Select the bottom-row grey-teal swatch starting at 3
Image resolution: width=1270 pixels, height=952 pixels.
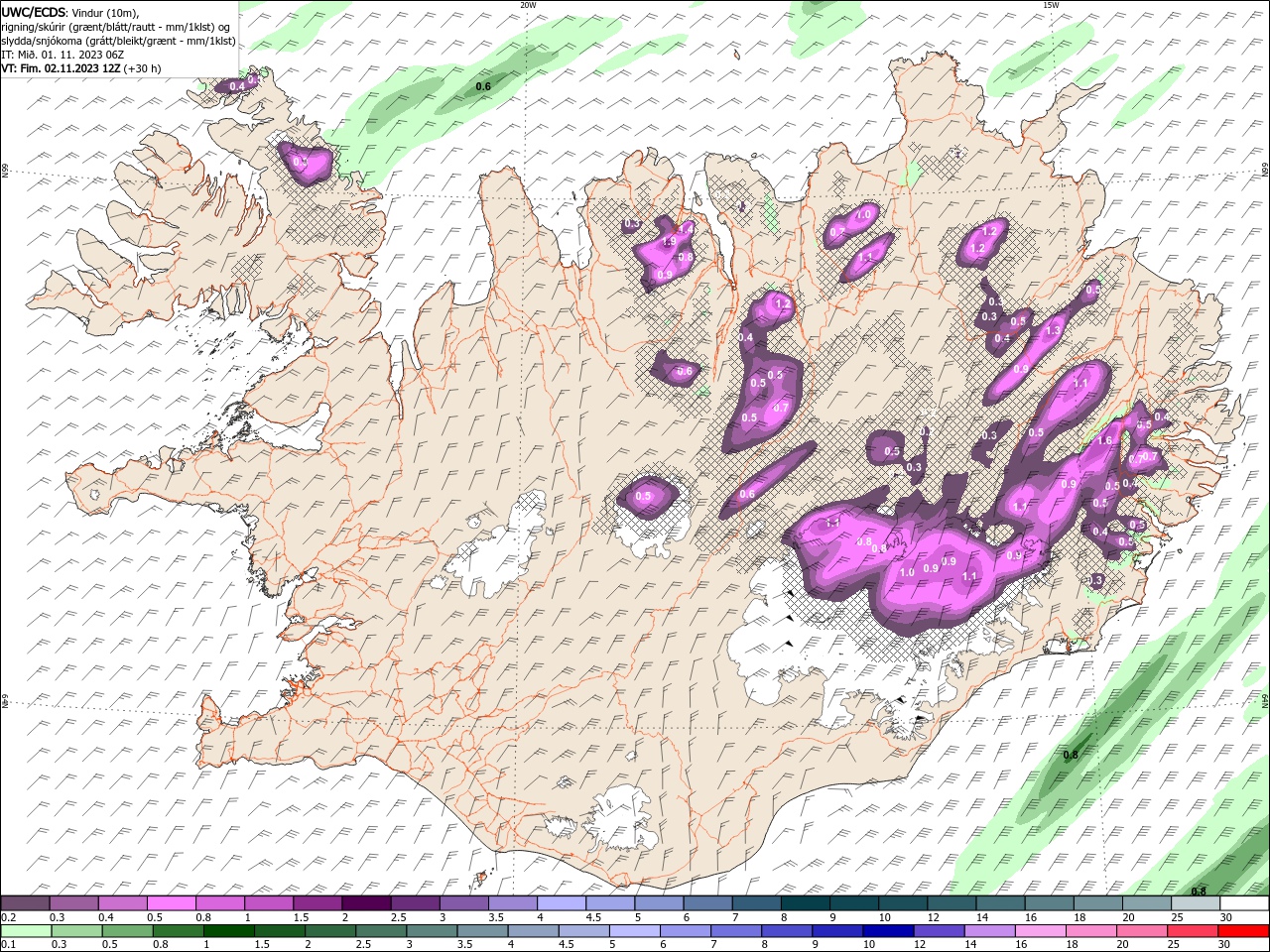click(x=432, y=931)
